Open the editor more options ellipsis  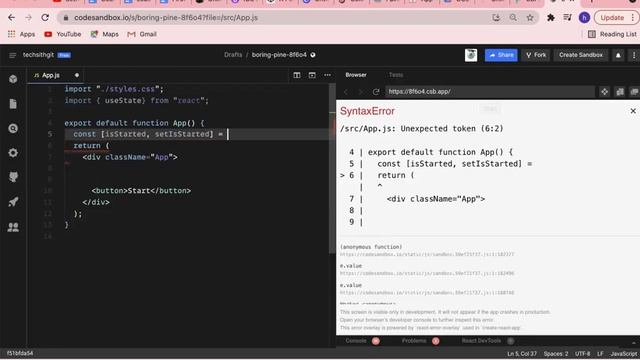click(327, 75)
